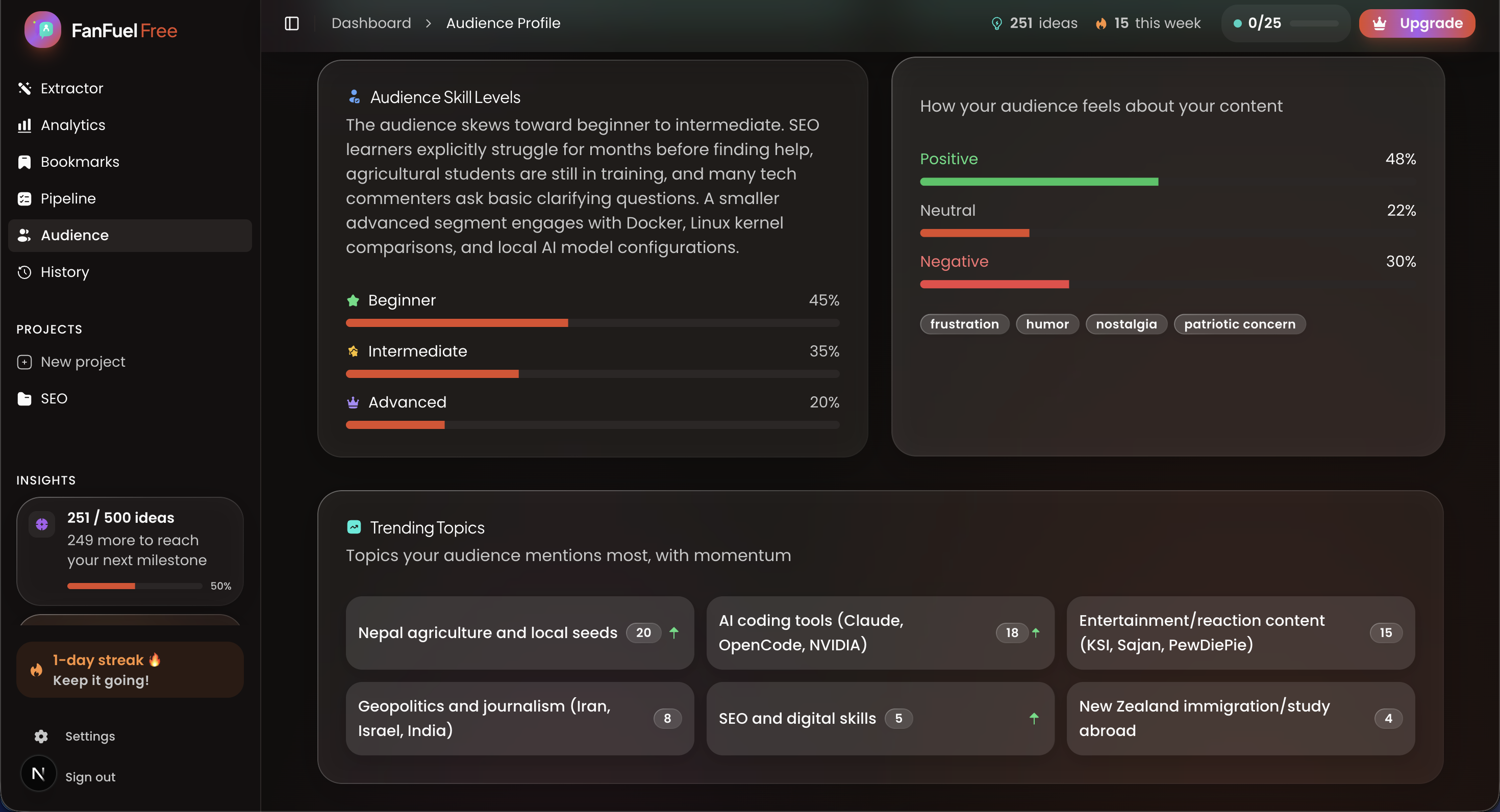Open the Bookmarks sidebar item
The width and height of the screenshot is (1500, 812).
[80, 162]
